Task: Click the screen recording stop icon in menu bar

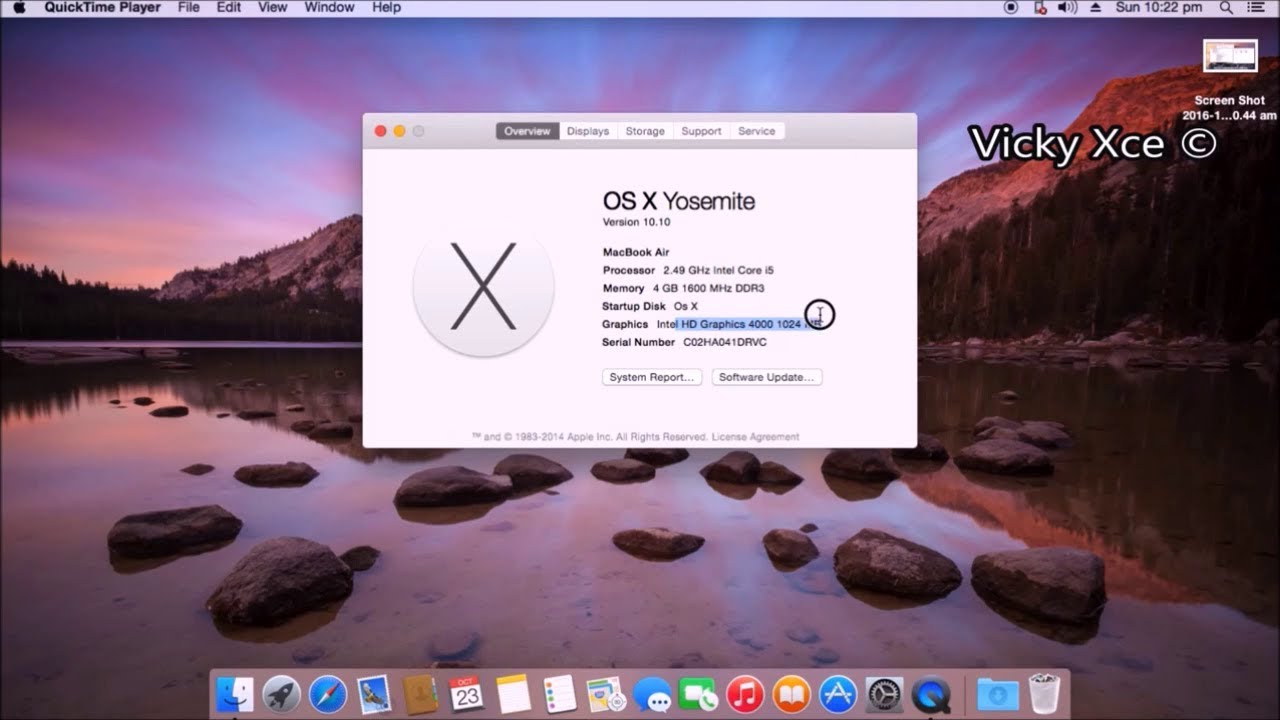Action: click(1010, 7)
